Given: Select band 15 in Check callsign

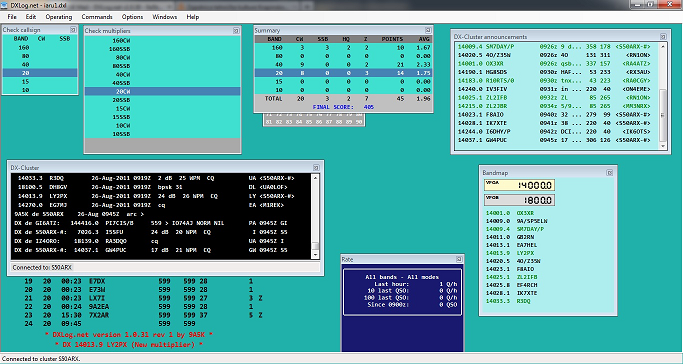Looking at the screenshot, I should point(40,81).
